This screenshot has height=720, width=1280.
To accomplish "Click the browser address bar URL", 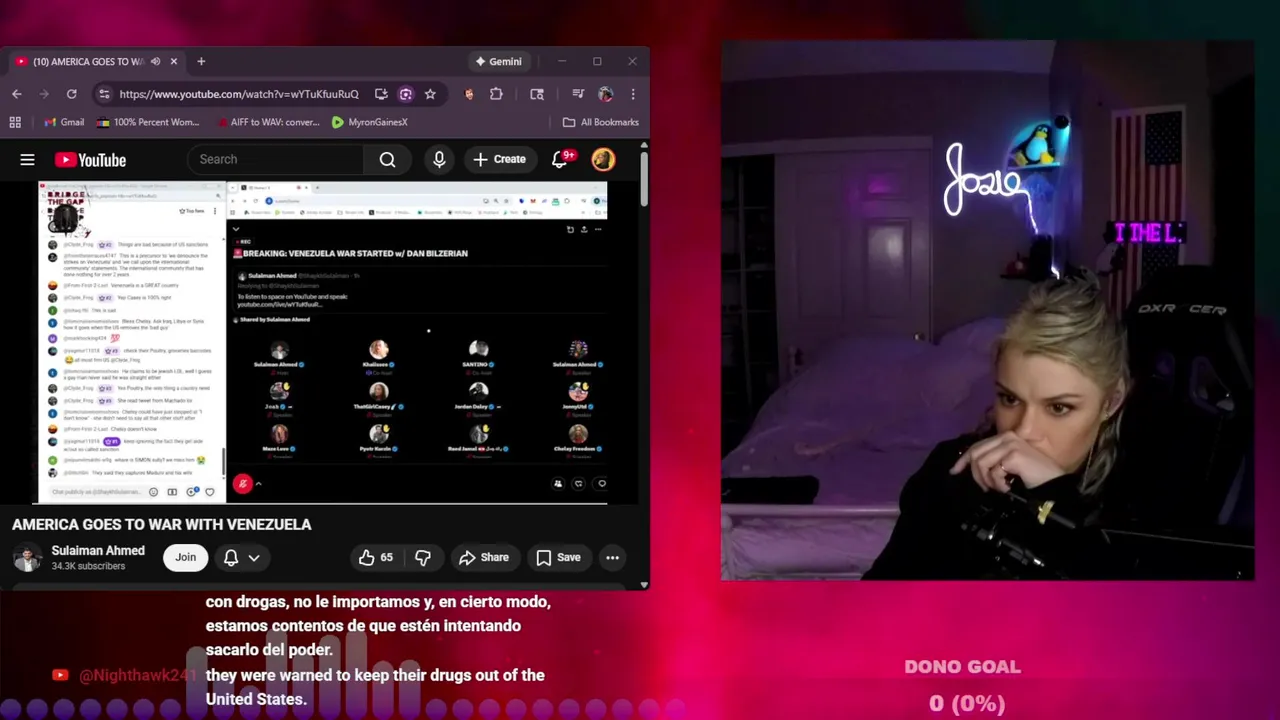I will pos(238,94).
